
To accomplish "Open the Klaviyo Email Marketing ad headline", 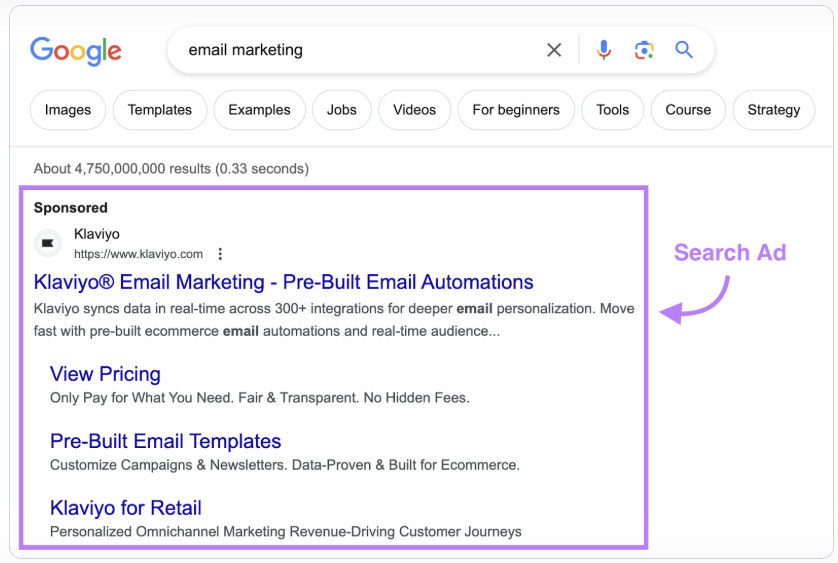I will pos(283,282).
